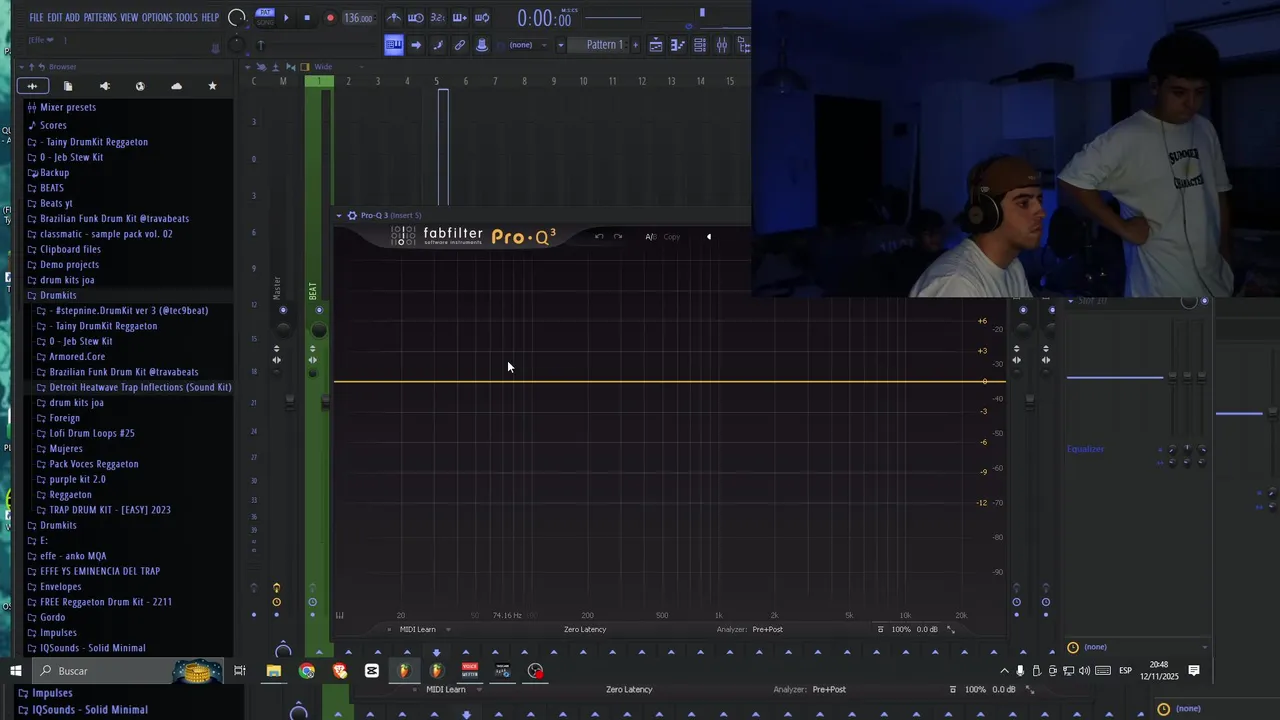Open the Pro-Q 3 window menu arrow

pyautogui.click(x=339, y=215)
